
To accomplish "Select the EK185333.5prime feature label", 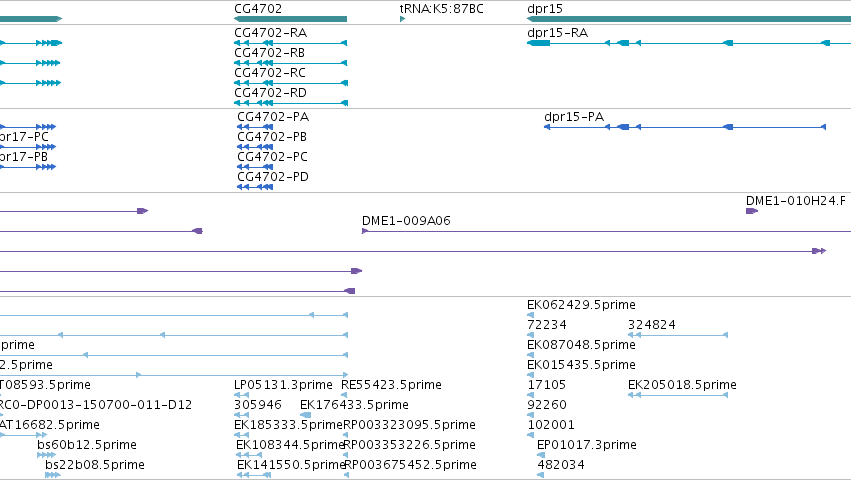I will pos(288,425).
